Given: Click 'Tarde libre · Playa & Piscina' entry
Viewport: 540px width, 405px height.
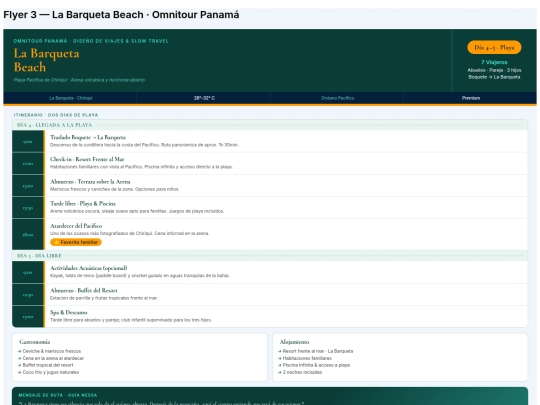Looking at the screenshot, I should 83,204.
